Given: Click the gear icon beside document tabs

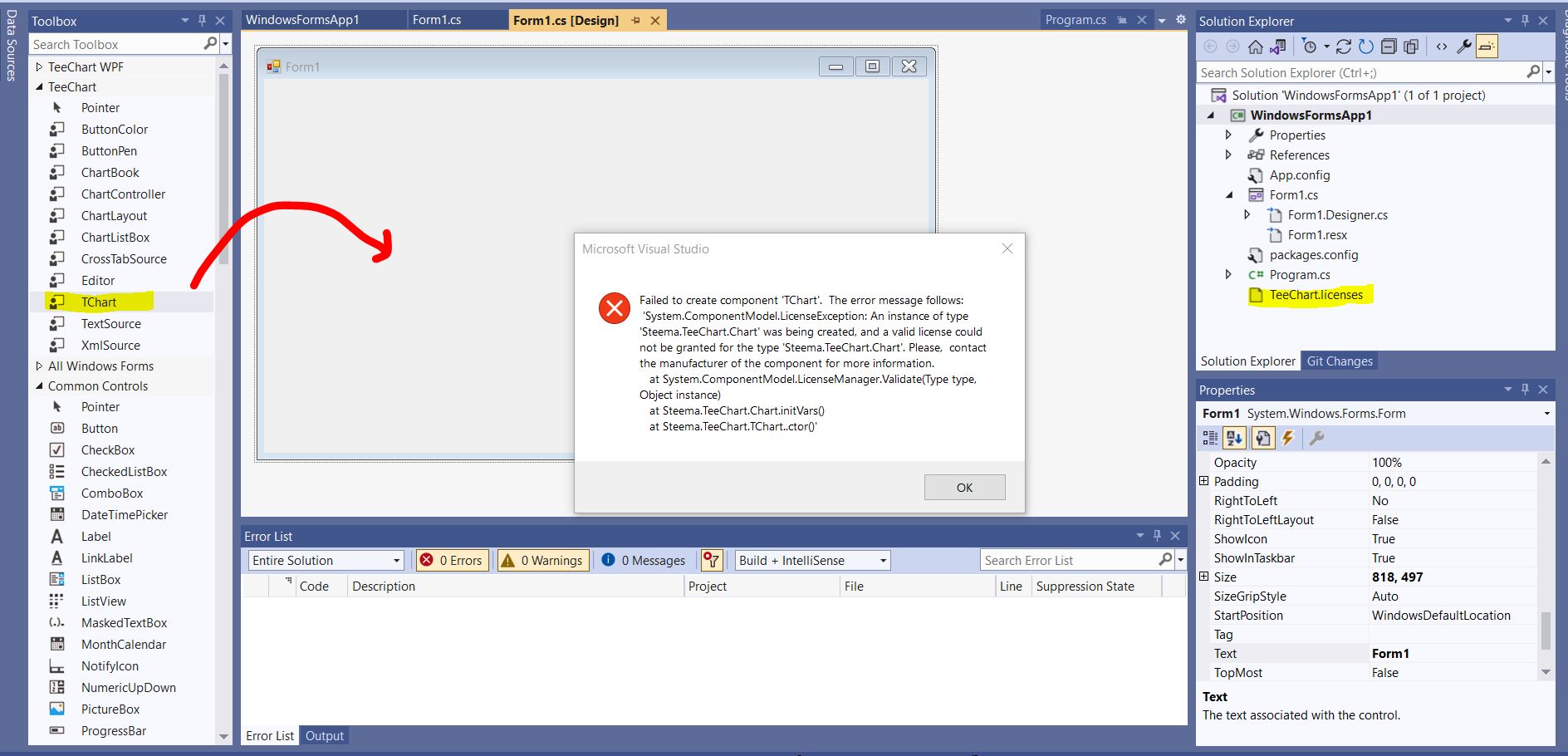Looking at the screenshot, I should pyautogui.click(x=1180, y=20).
